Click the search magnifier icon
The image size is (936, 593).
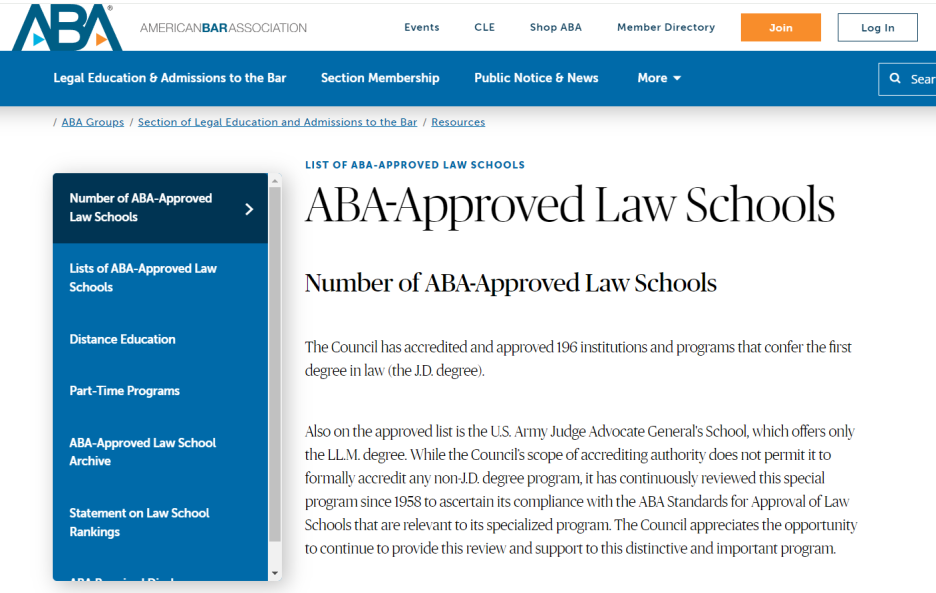coord(895,78)
